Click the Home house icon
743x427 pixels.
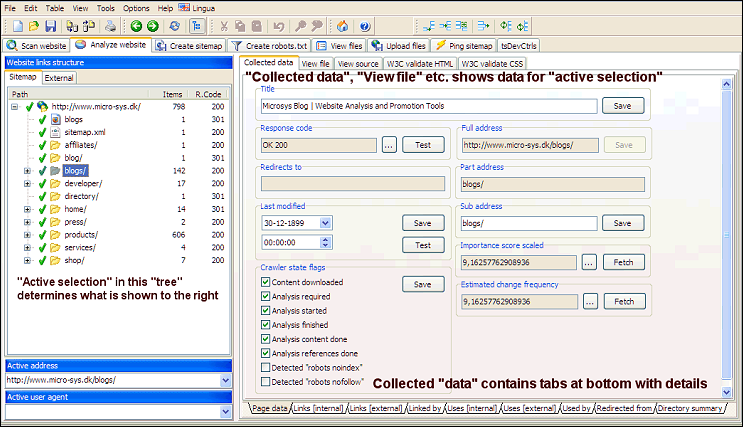pos(342,26)
